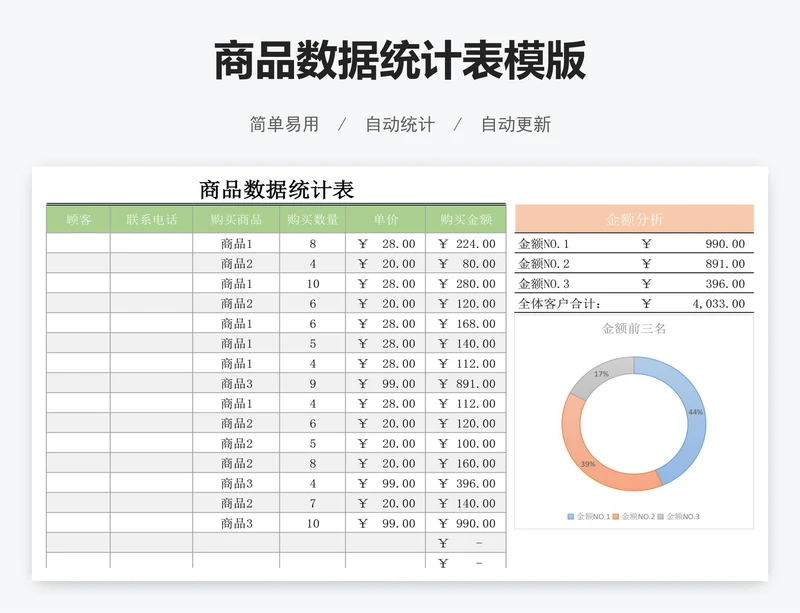The image size is (800, 613).
Task: Click the 金额NO.3 legend entry
Action: (x=679, y=516)
